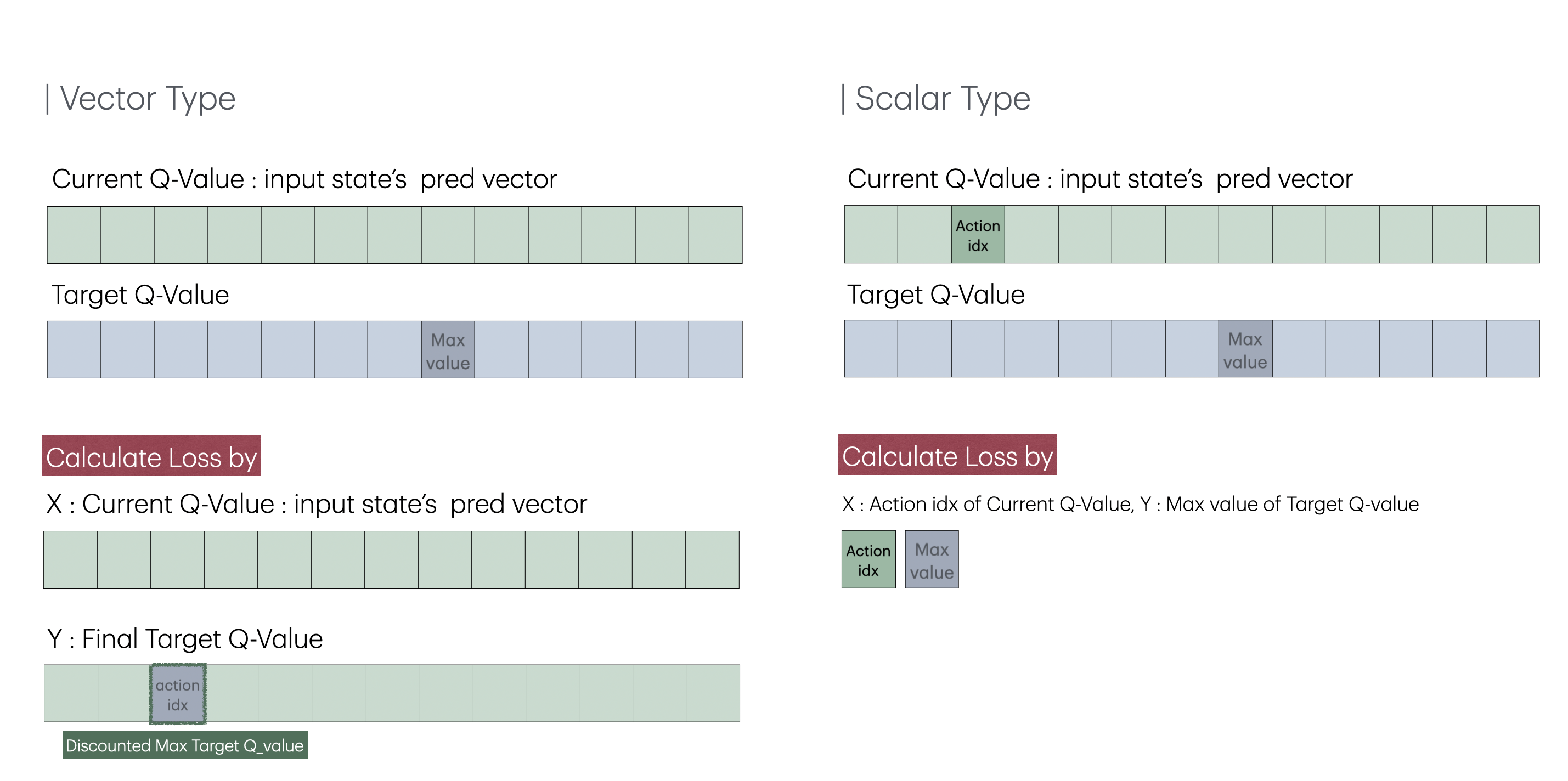Click the X : Current Q-Value label in loss section
The image size is (1568, 781).
[317, 505]
